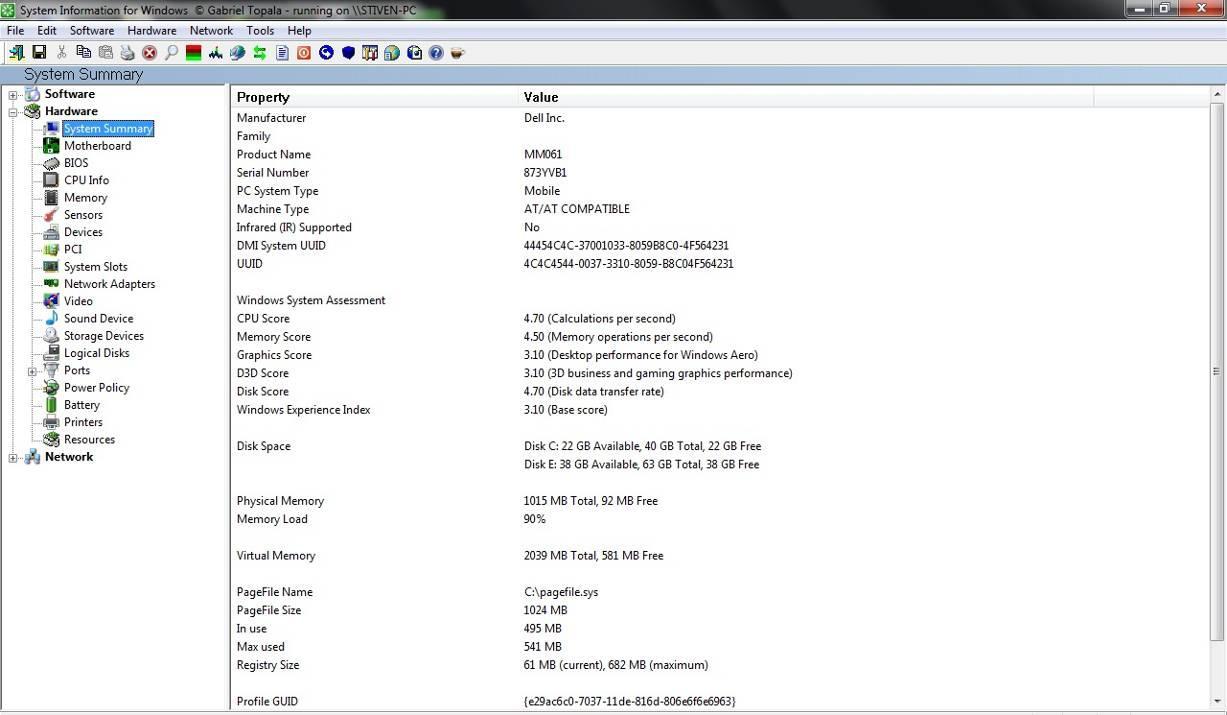Click the tools cabinet toolbar icon

coord(370,52)
